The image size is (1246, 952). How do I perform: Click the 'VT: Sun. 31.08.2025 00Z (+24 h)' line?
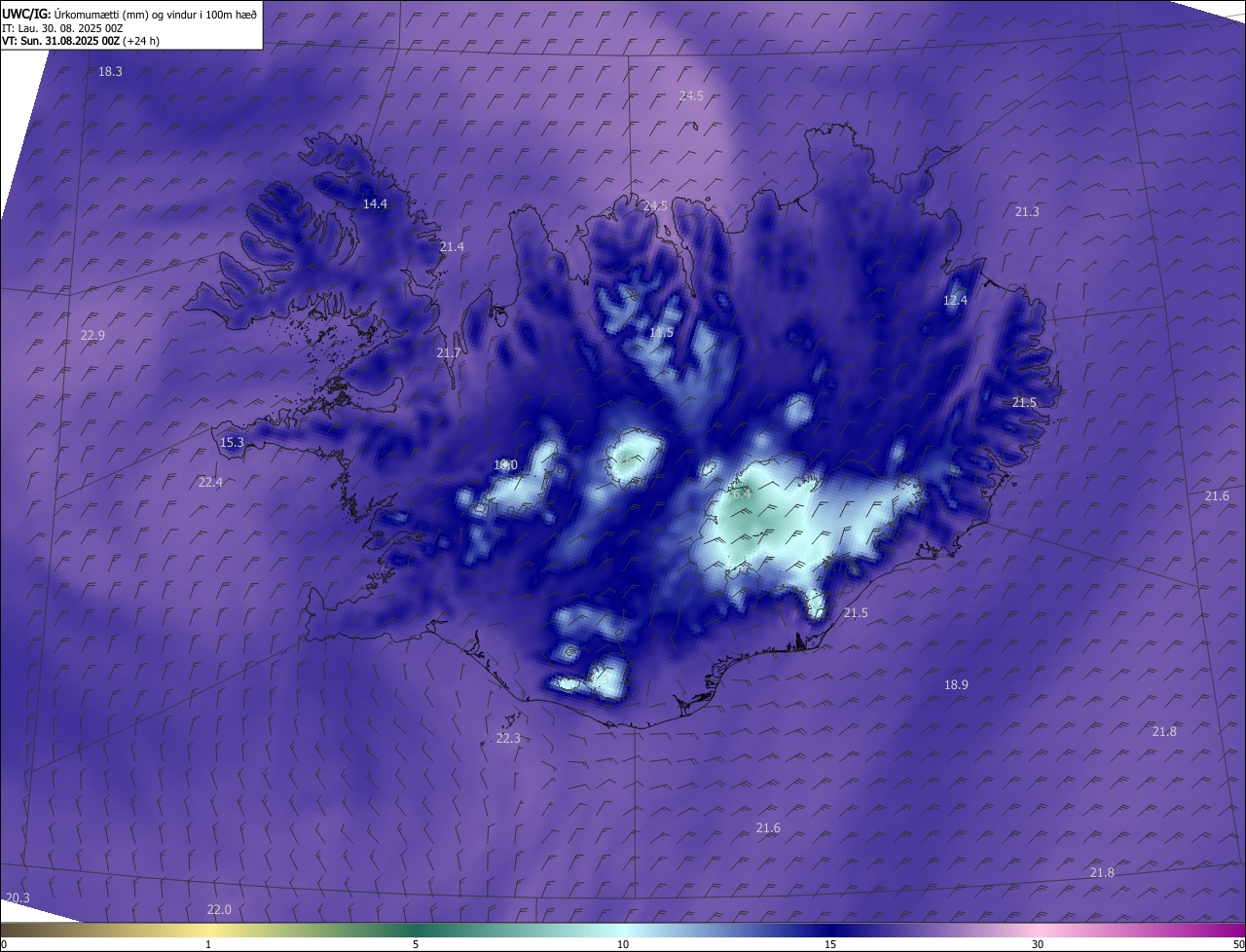pyautogui.click(x=82, y=41)
